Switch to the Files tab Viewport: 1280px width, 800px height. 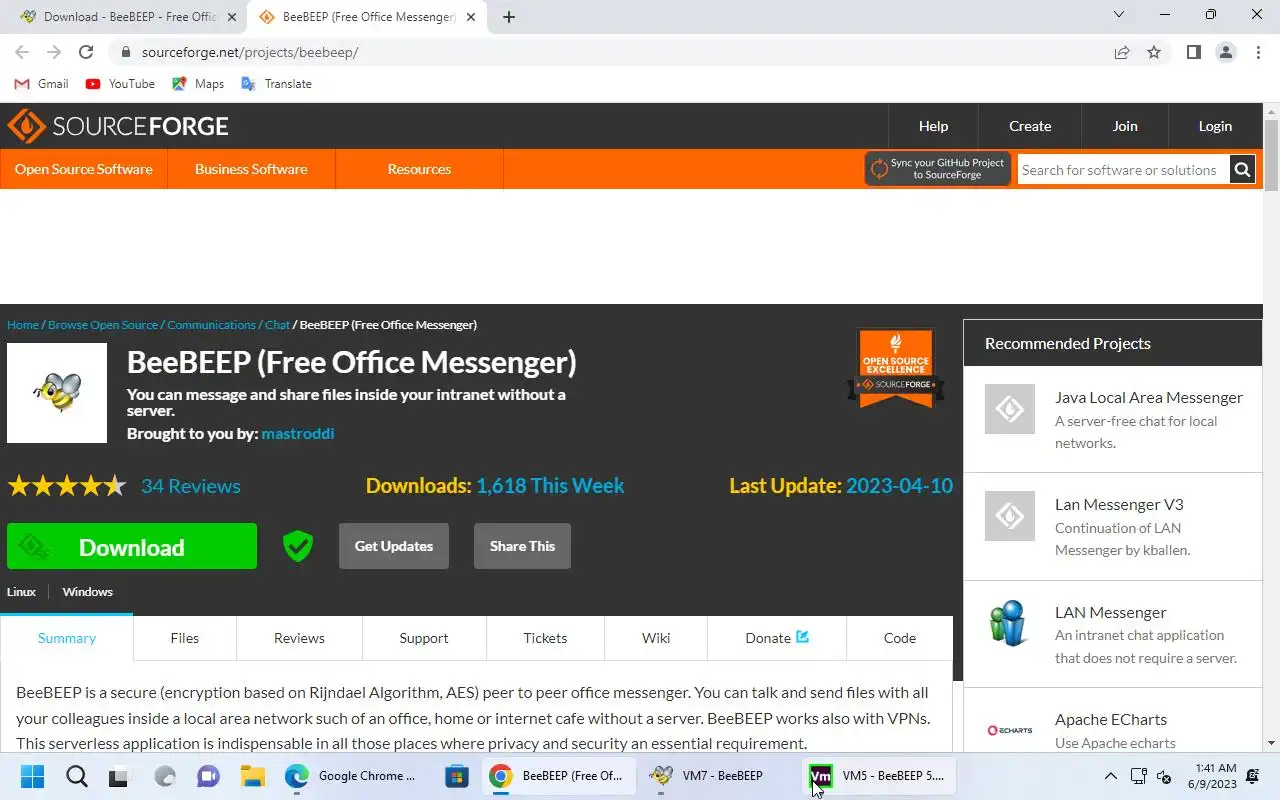click(x=185, y=638)
